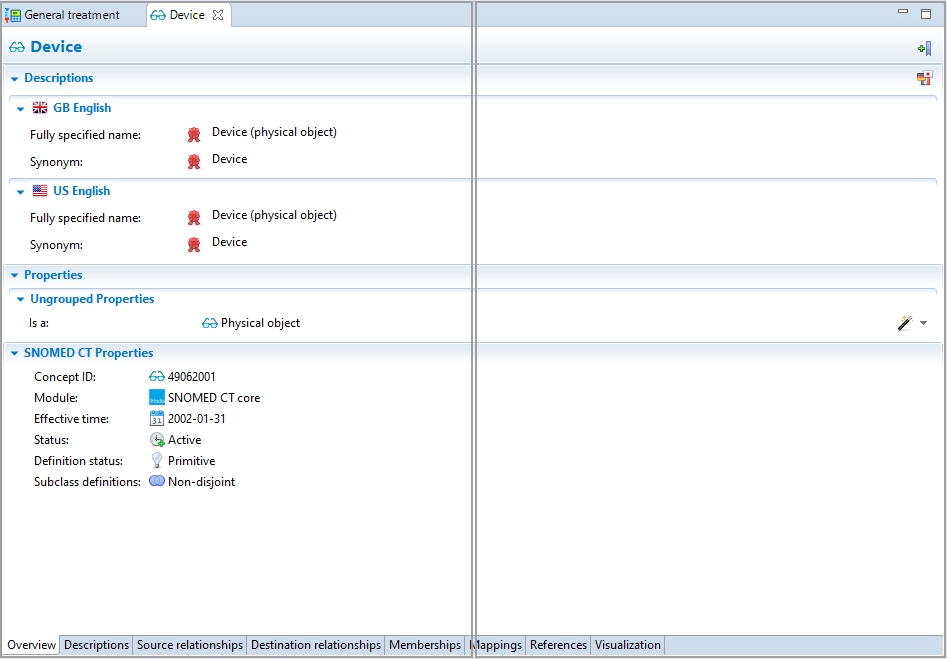The width and height of the screenshot is (947, 659).
Task: Click the add icon in Device header
Action: pos(924,48)
